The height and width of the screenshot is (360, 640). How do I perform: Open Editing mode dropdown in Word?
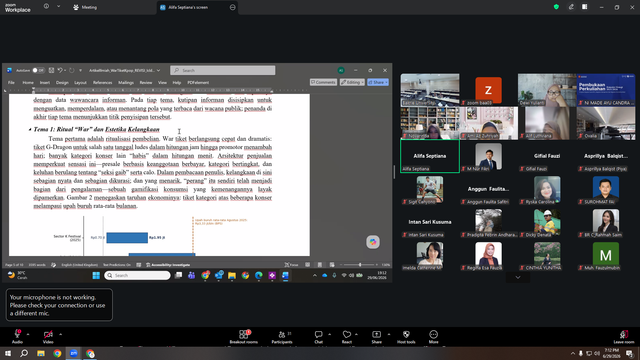(352, 82)
